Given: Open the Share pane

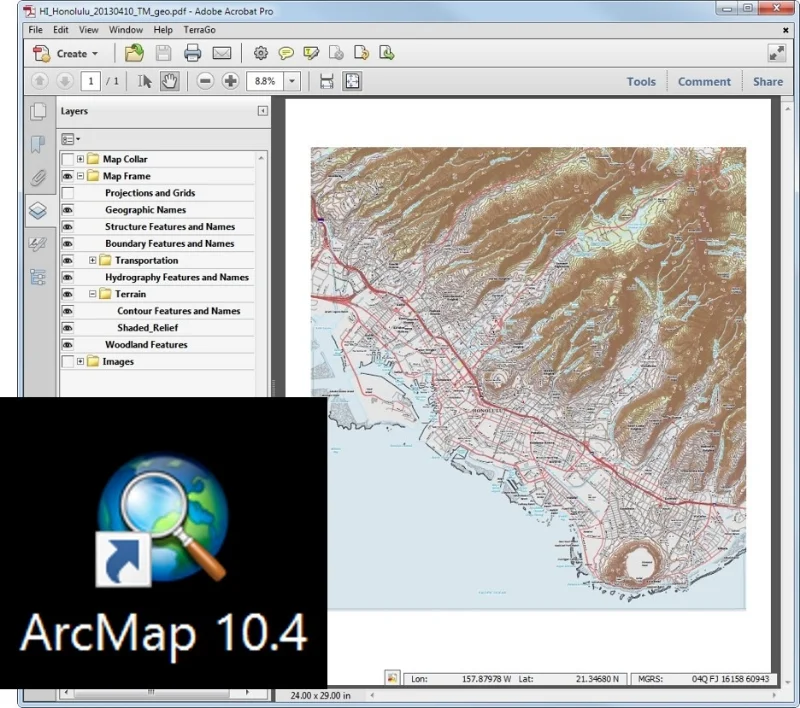Looking at the screenshot, I should point(768,82).
